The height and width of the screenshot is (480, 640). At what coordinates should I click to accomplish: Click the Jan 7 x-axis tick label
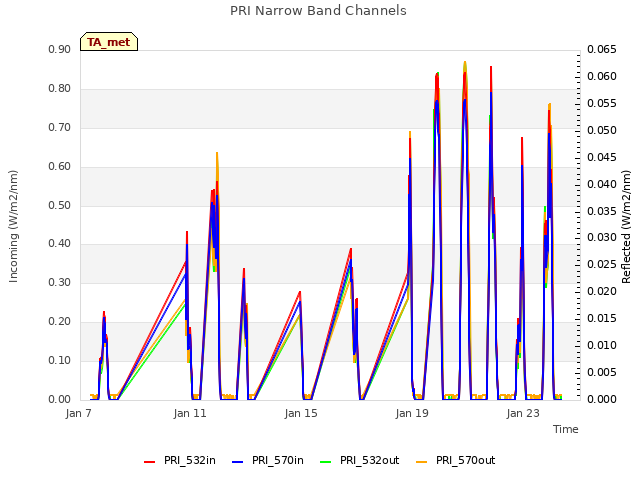[x=78, y=413]
